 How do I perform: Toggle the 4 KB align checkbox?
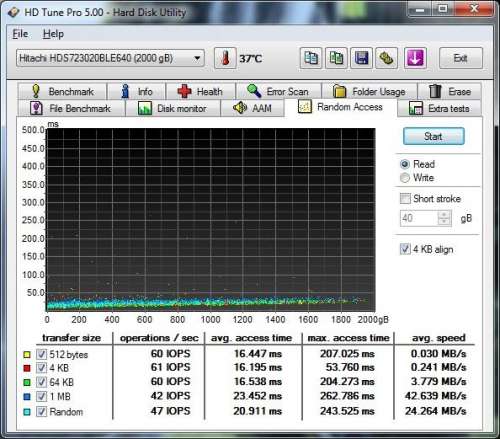click(405, 249)
